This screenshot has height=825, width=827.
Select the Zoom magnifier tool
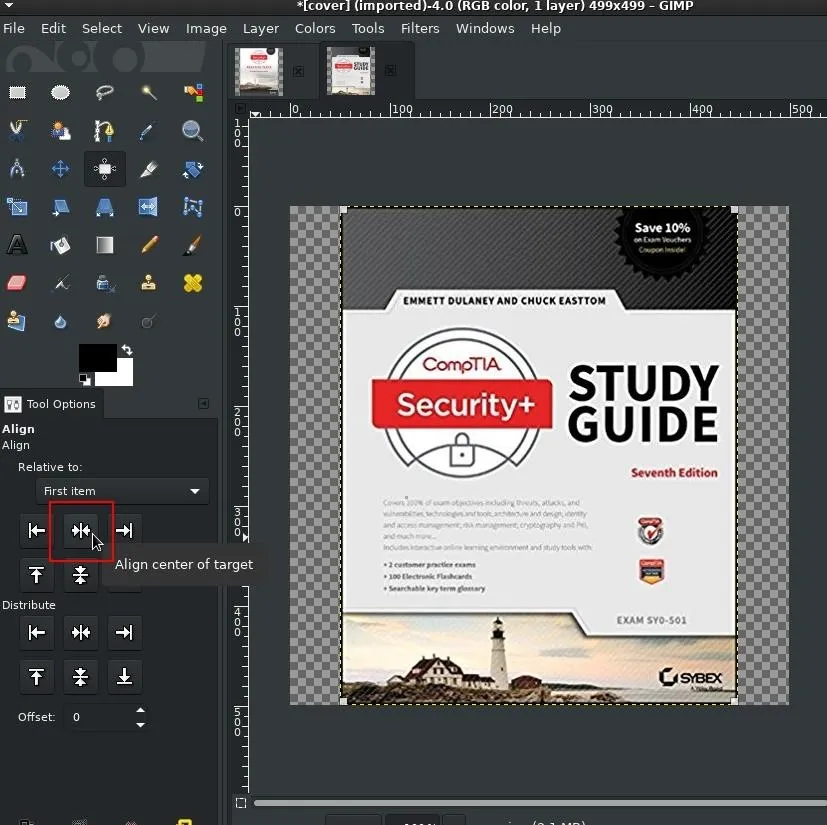(x=193, y=130)
